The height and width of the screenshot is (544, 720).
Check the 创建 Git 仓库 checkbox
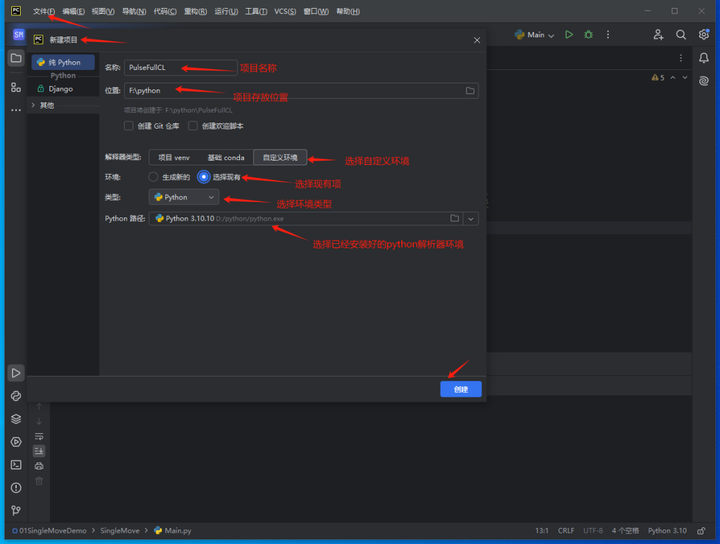pos(129,126)
